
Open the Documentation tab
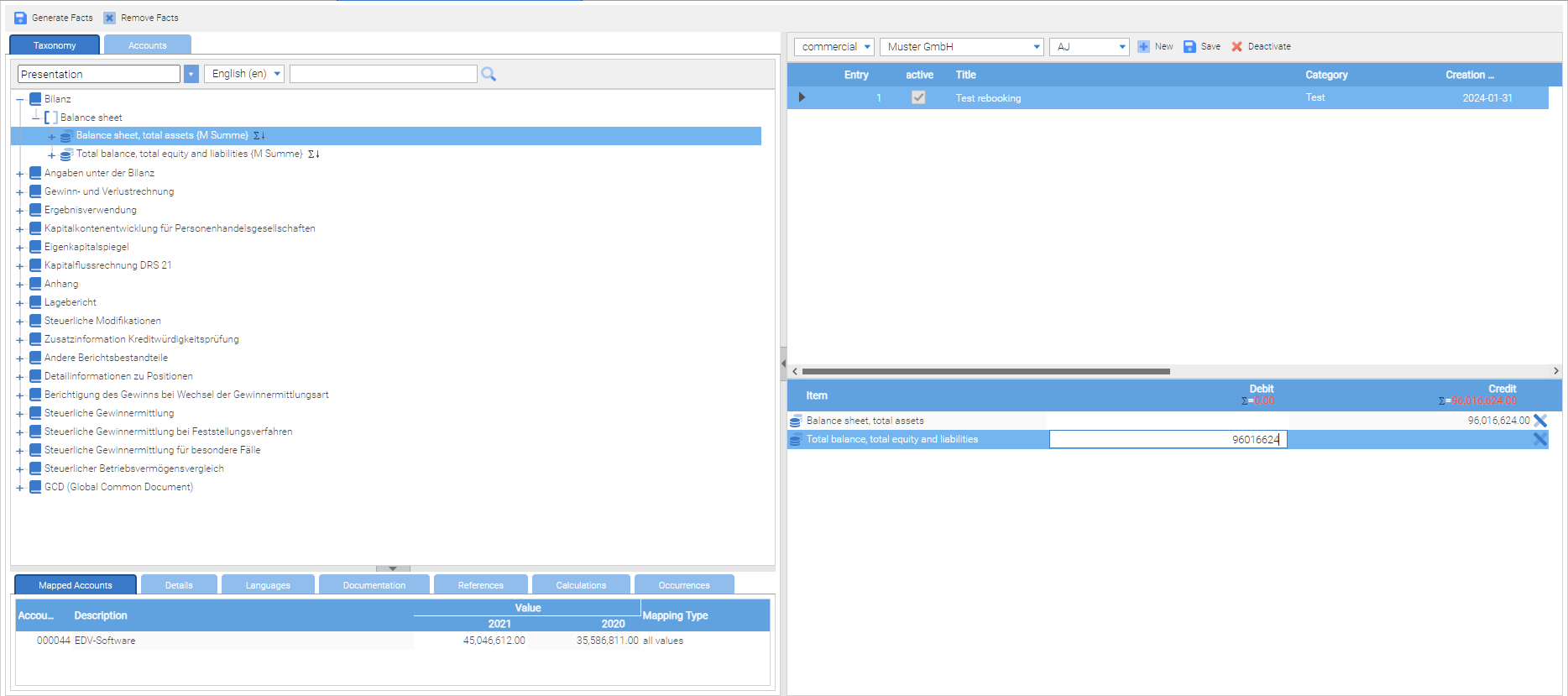coord(374,585)
